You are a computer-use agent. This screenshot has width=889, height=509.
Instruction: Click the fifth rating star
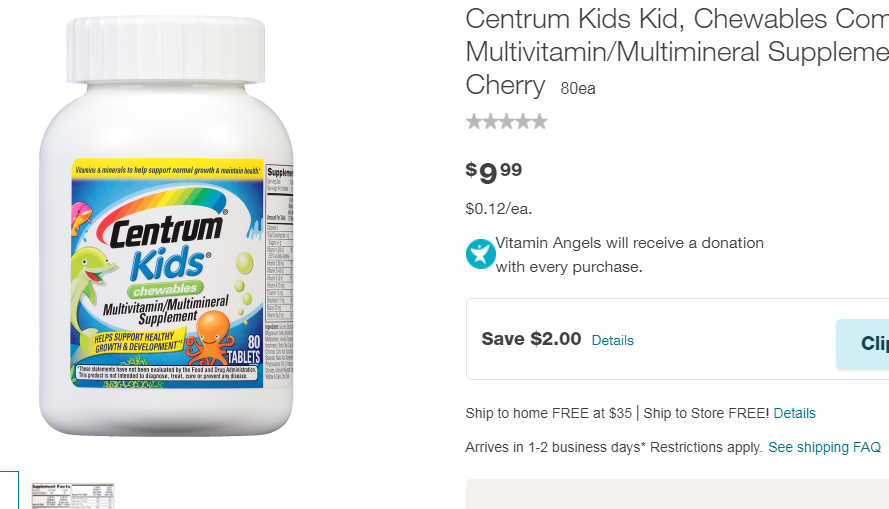click(540, 122)
